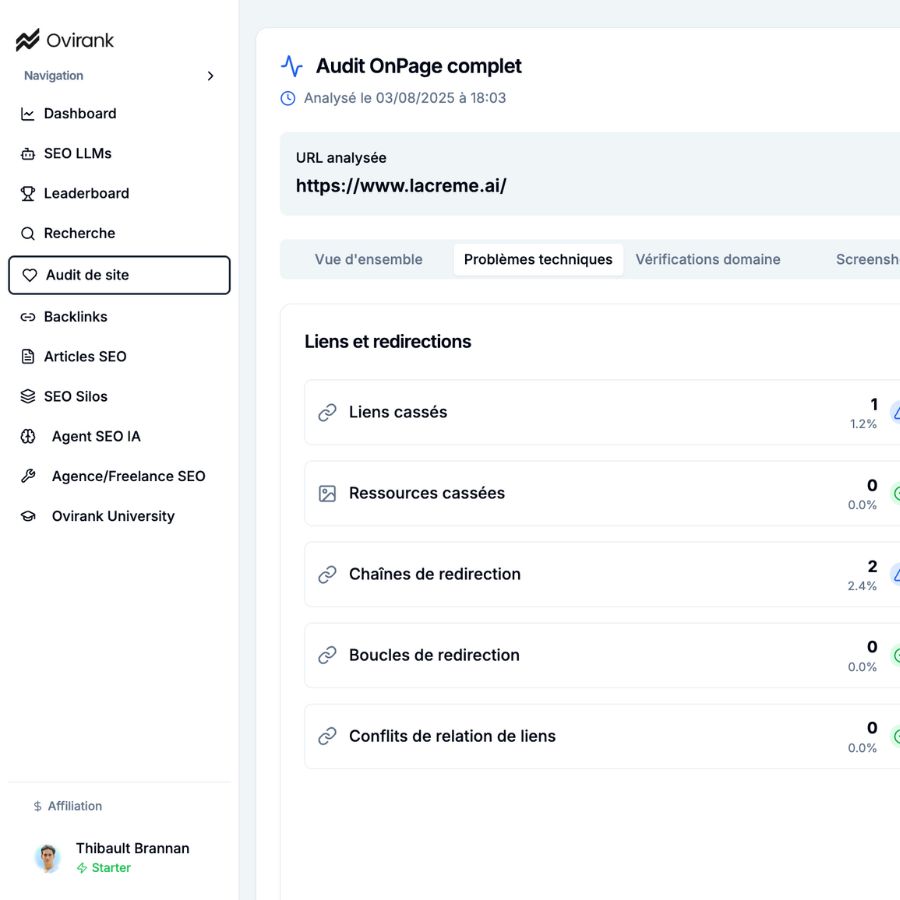The image size is (900, 900).
Task: Click the SEO Silos layers icon
Action: (x=28, y=397)
